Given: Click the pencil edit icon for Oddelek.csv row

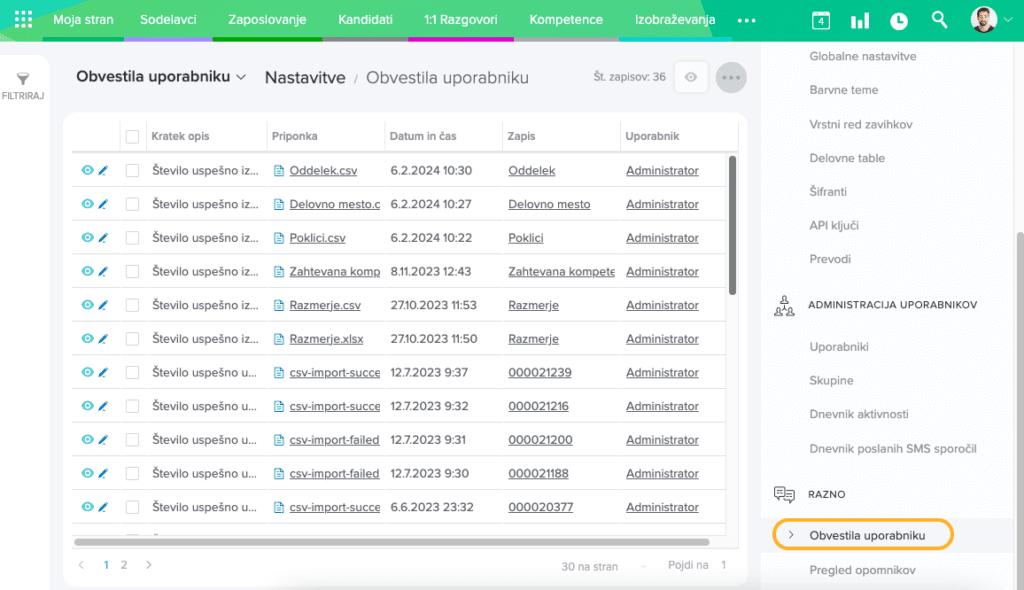Looking at the screenshot, I should [102, 171].
